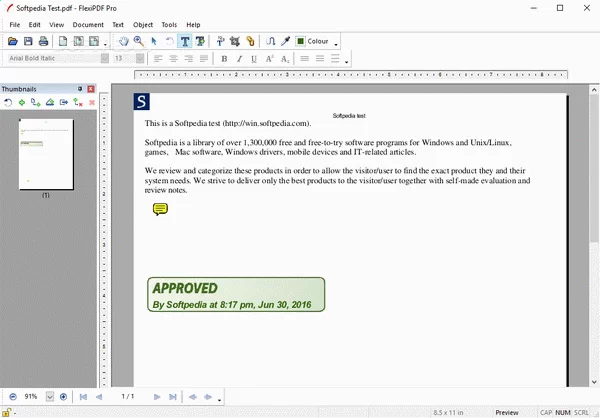Open the Document menu

[88, 24]
